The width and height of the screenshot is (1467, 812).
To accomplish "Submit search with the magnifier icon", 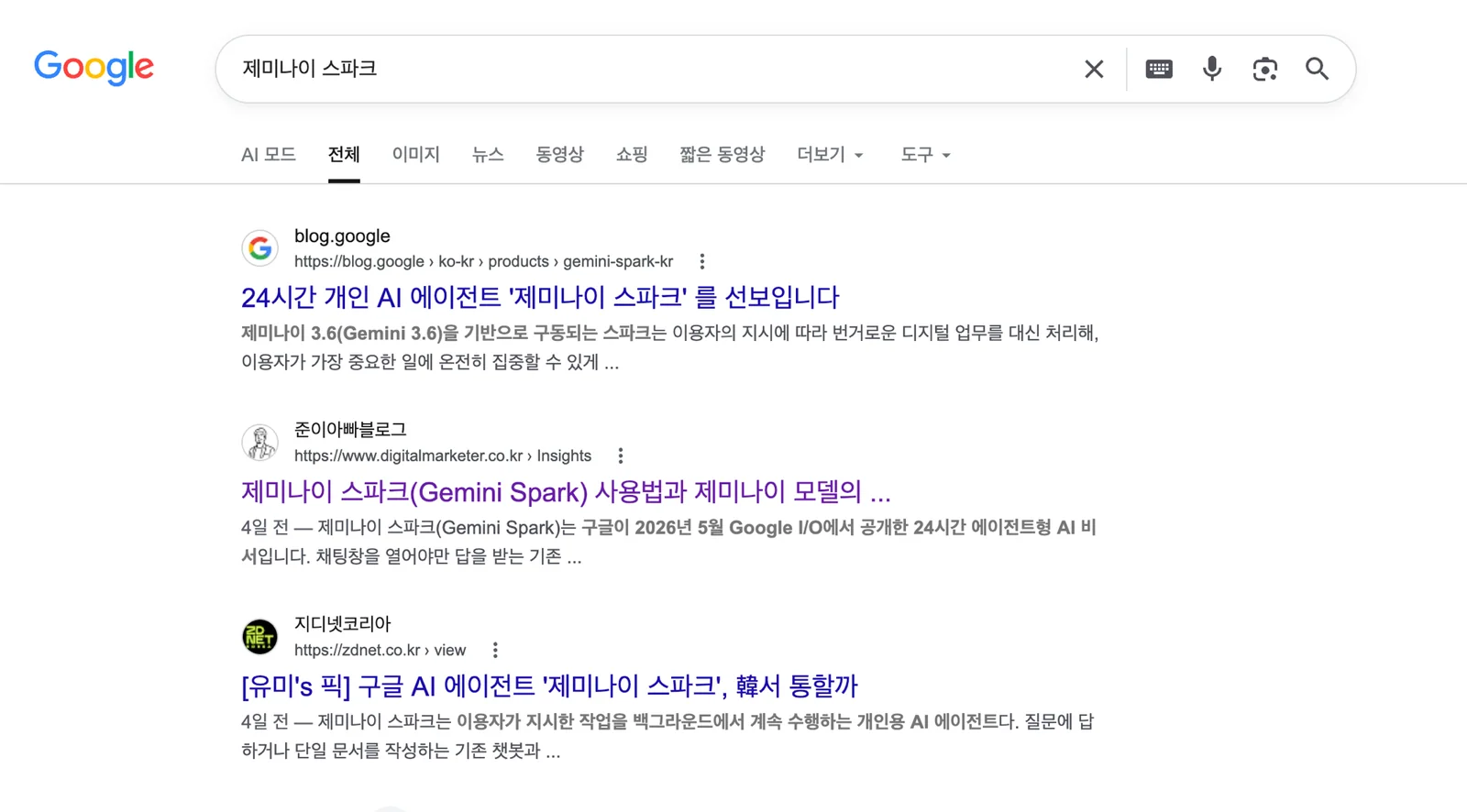I will point(1318,69).
